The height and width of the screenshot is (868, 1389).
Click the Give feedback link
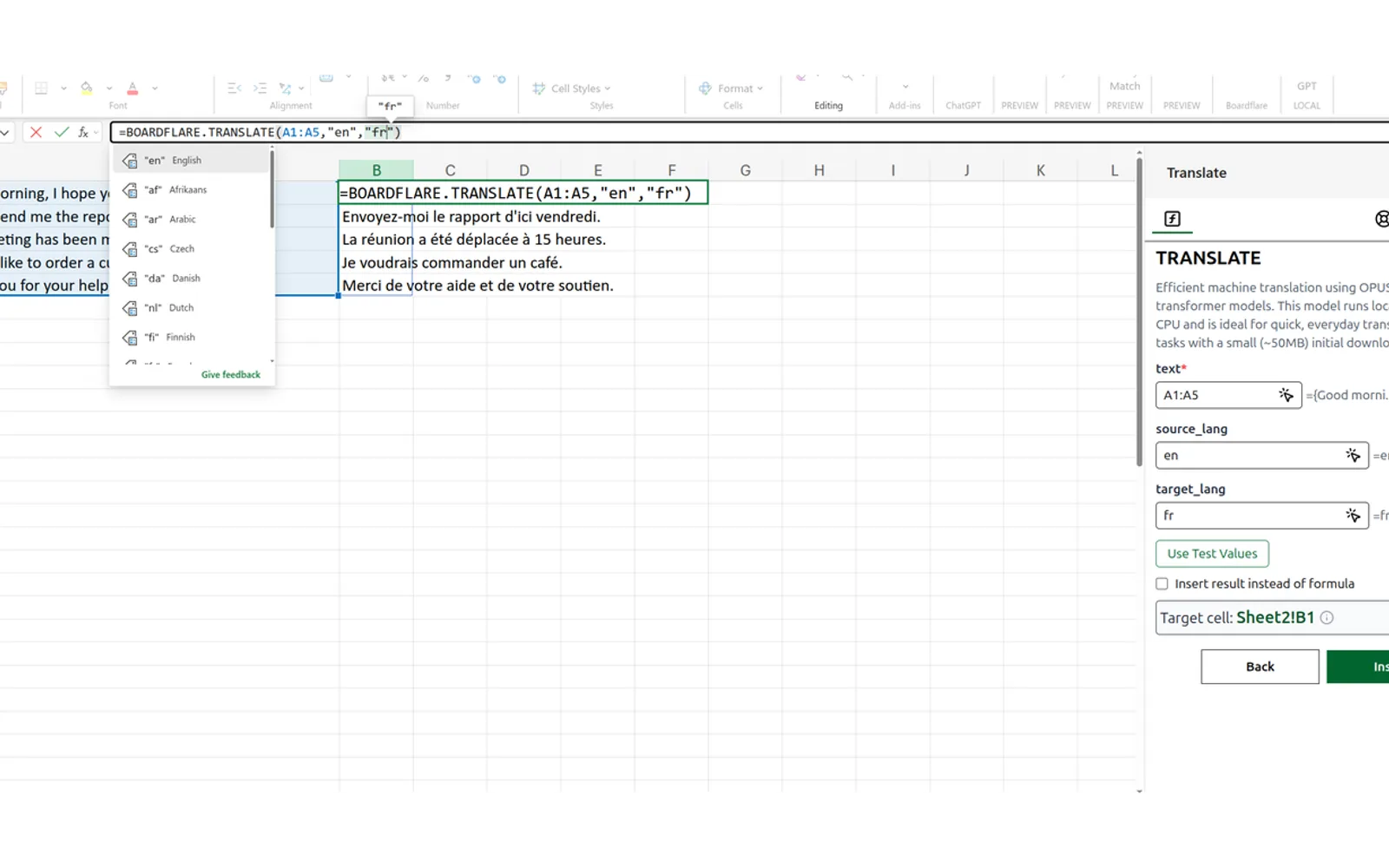[x=231, y=375]
